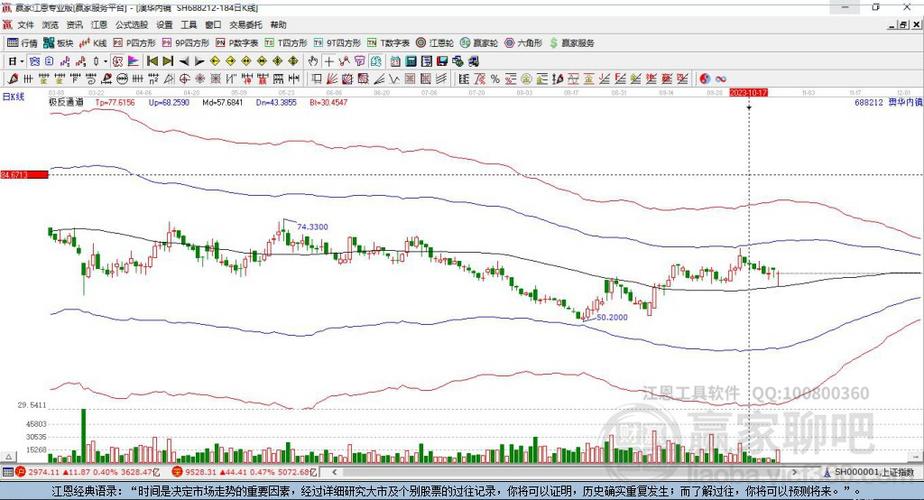Open the 文件 menu

[25, 25]
